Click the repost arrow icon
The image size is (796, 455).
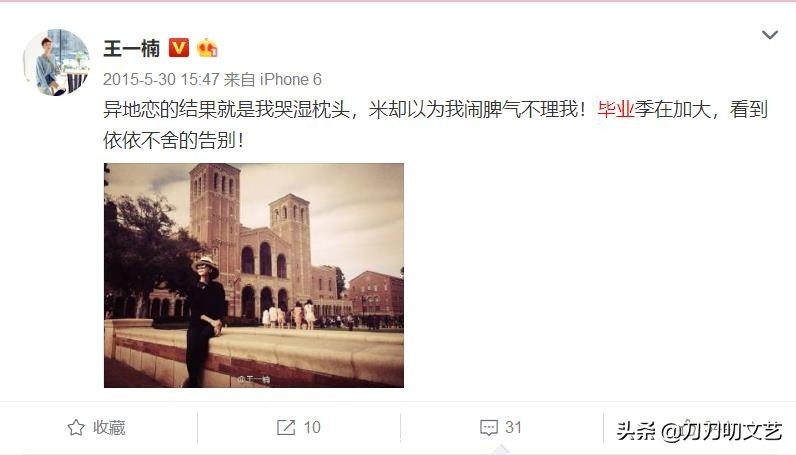(286, 428)
